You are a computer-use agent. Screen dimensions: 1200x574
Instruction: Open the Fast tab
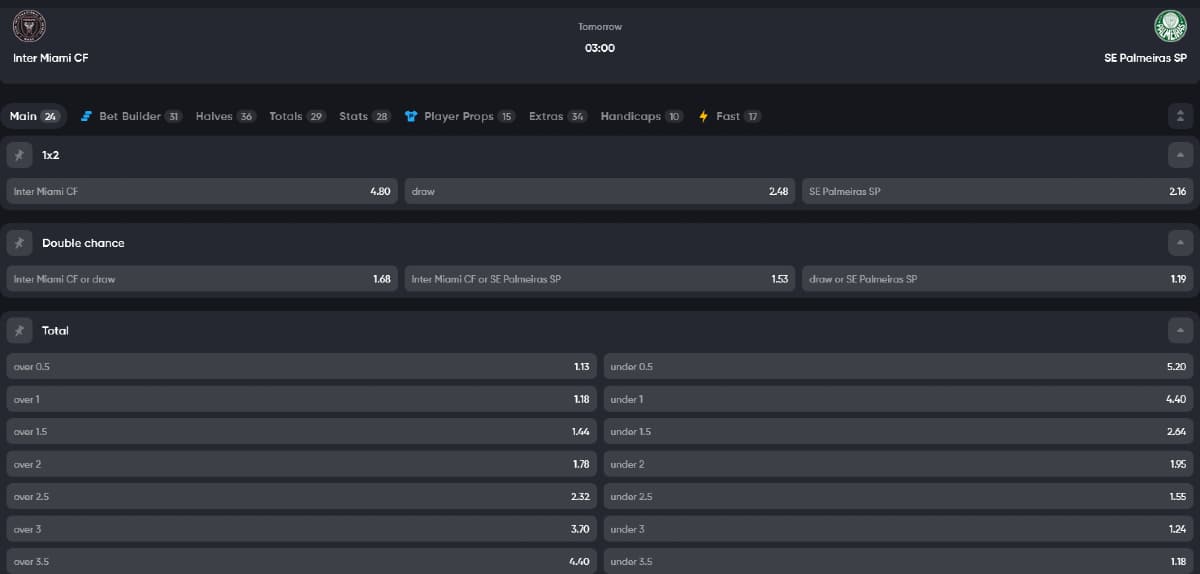tap(729, 116)
